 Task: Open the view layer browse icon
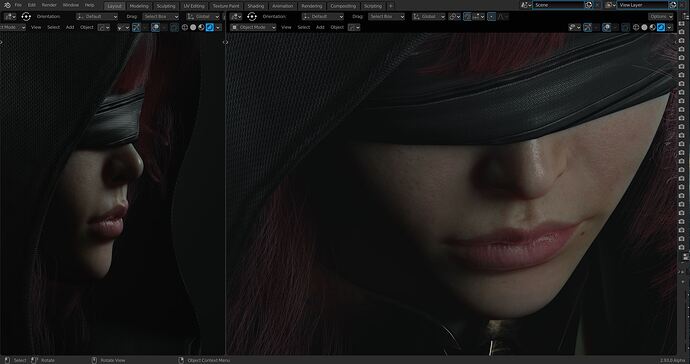pos(610,5)
